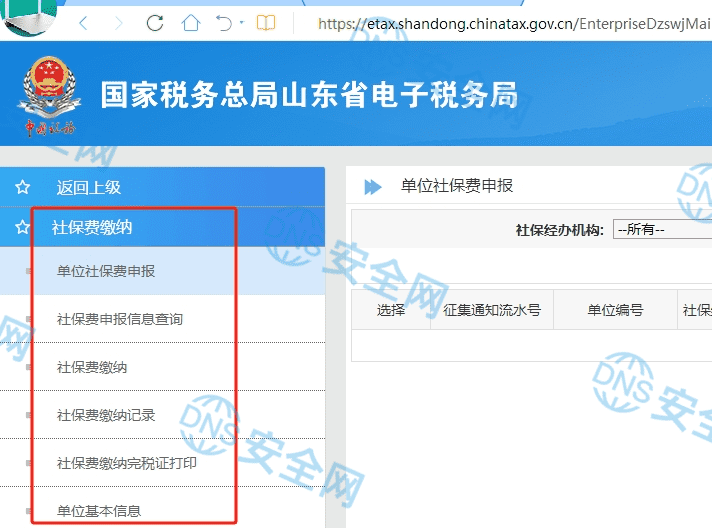Click the double-arrow icon before 单位社保费申报
Screen dimensions: 712x528
coord(373,187)
